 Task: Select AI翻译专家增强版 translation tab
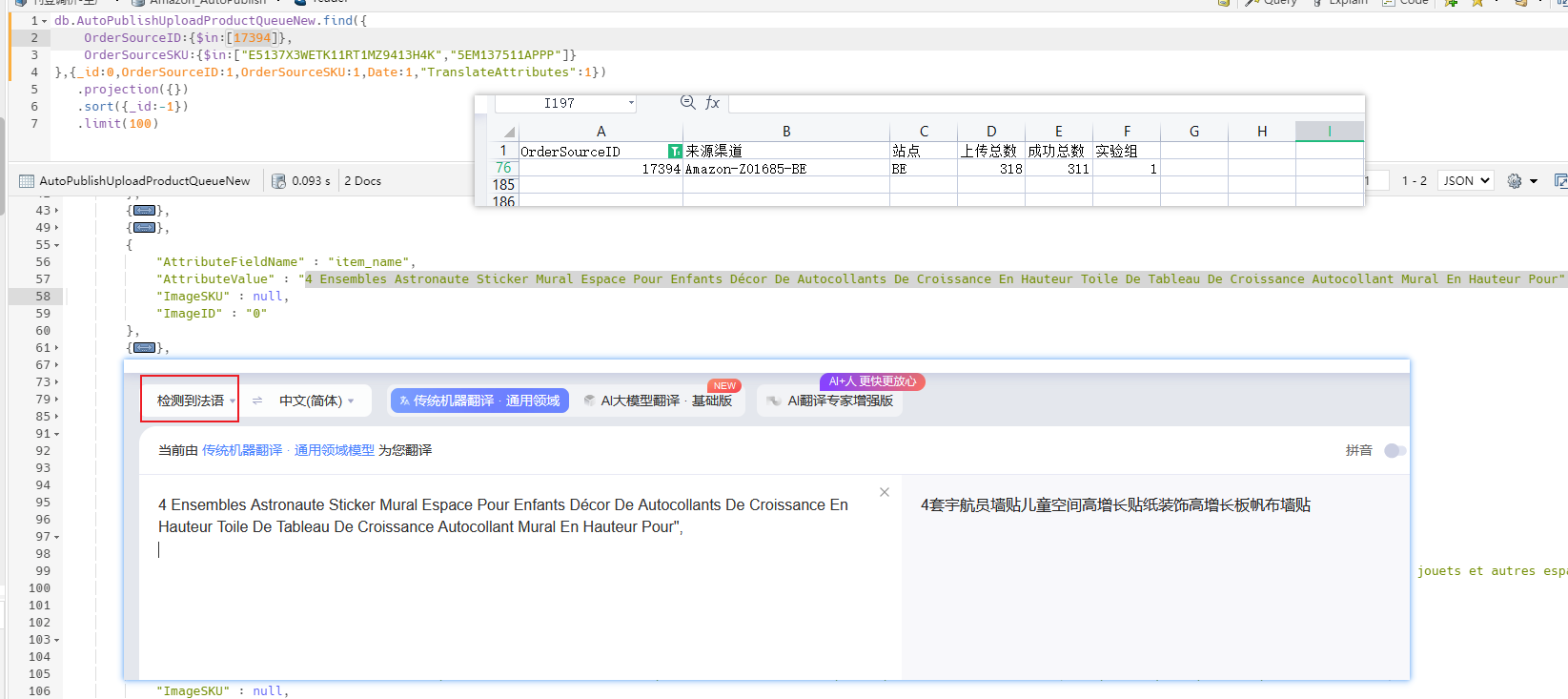[x=830, y=401]
